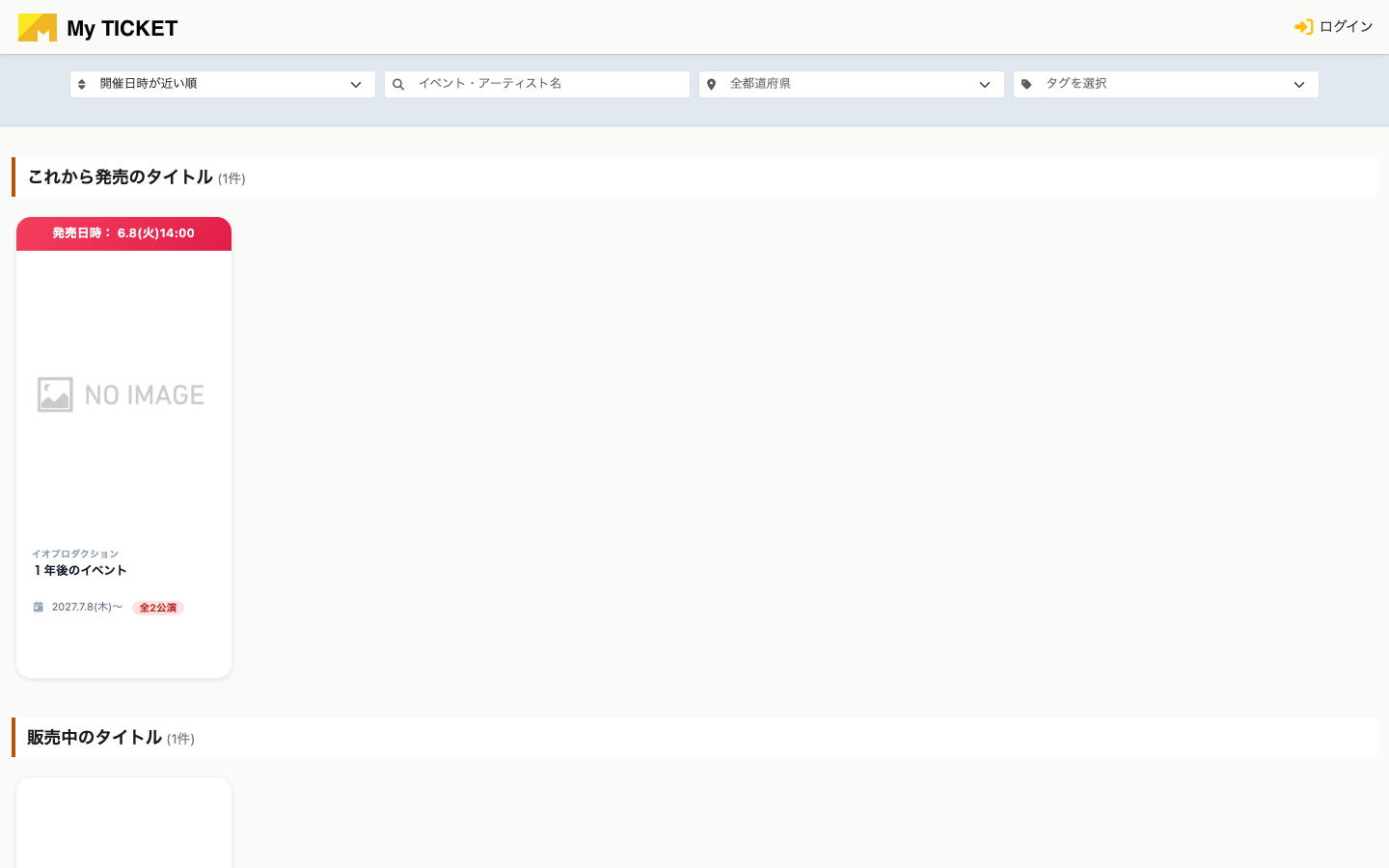Click the 2027.7.8(木)〜 date text
Image resolution: width=1389 pixels, height=868 pixels.
(87, 608)
